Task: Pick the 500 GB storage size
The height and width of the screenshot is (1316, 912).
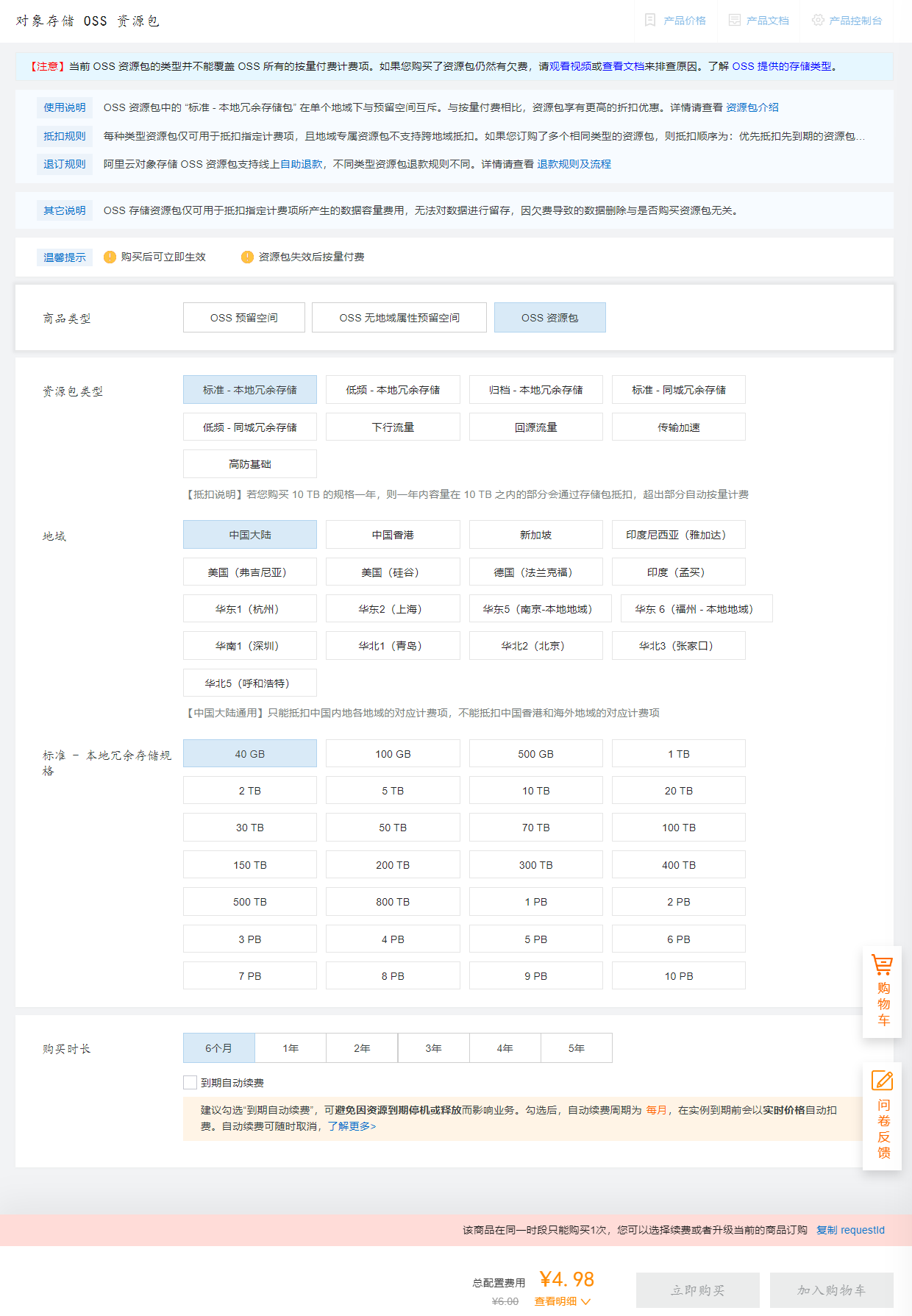Action: pyautogui.click(x=536, y=753)
